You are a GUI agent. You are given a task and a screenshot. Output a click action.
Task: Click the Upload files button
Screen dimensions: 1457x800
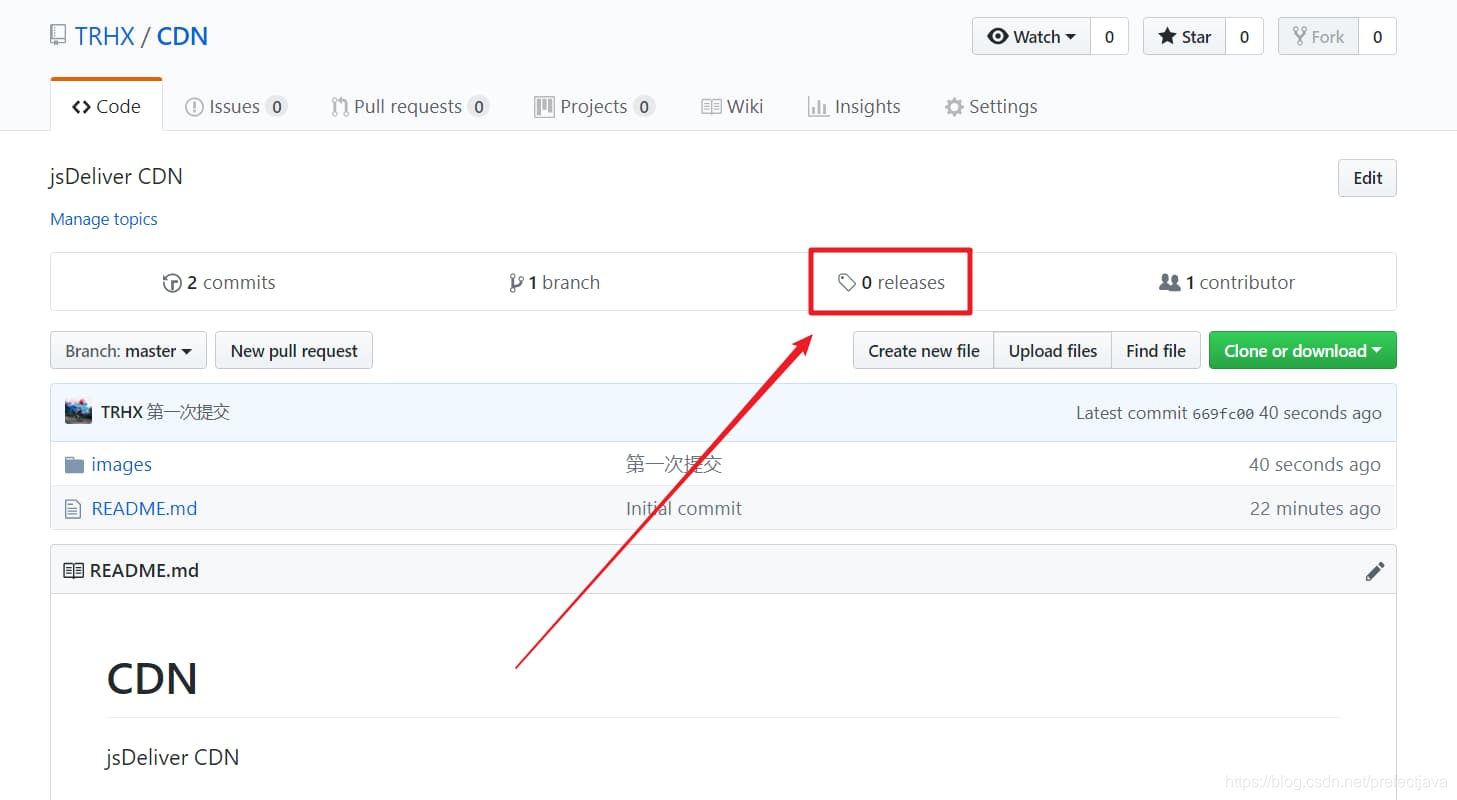pyautogui.click(x=1052, y=351)
